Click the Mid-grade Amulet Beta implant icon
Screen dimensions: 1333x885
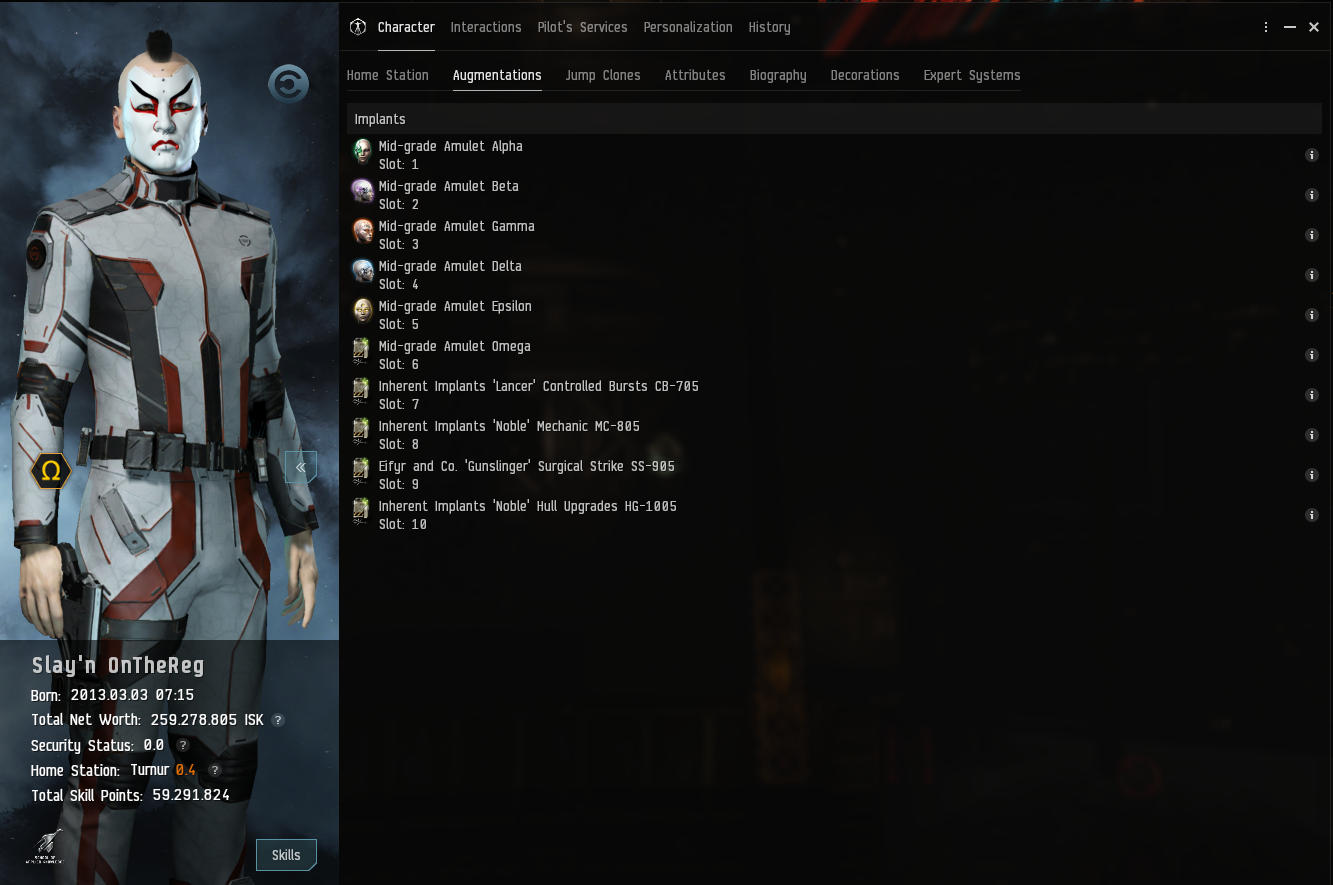(363, 192)
